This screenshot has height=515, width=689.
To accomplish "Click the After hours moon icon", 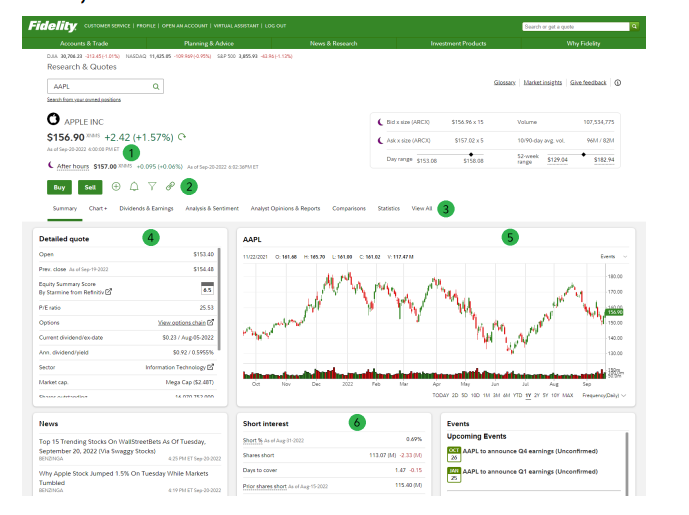I will point(51,165).
